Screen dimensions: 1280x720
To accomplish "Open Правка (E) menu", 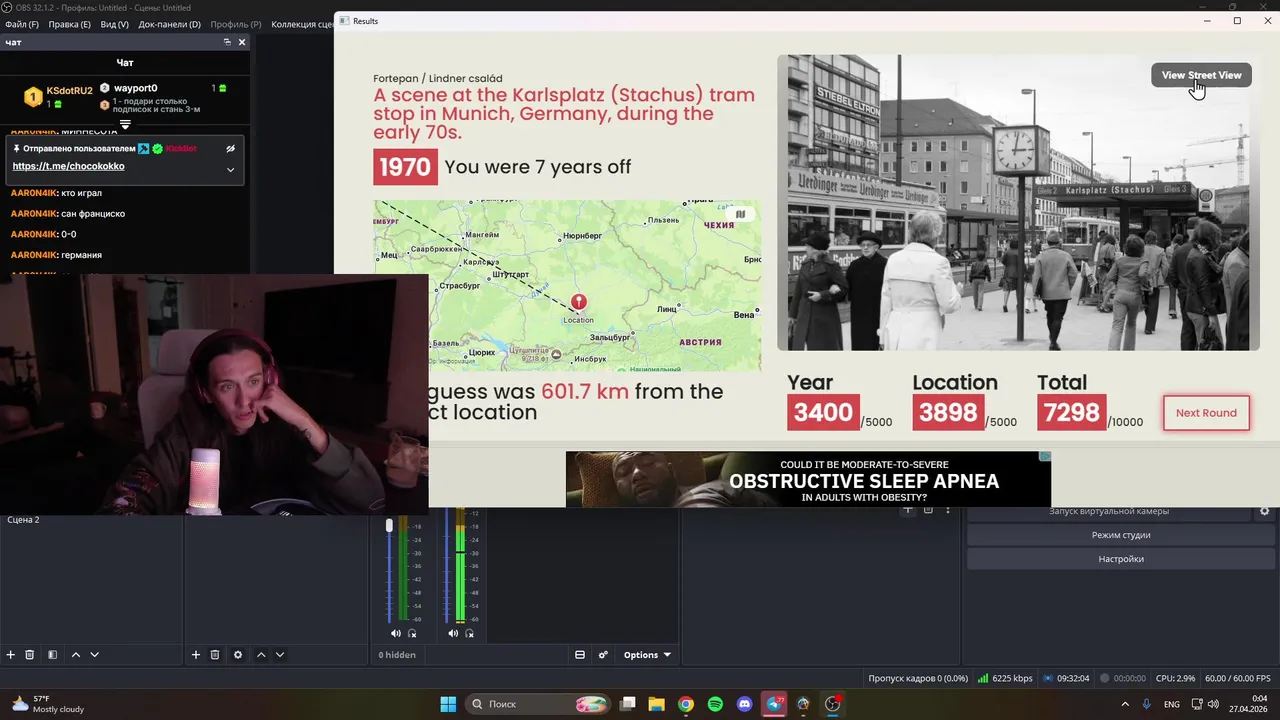I will tap(69, 24).
